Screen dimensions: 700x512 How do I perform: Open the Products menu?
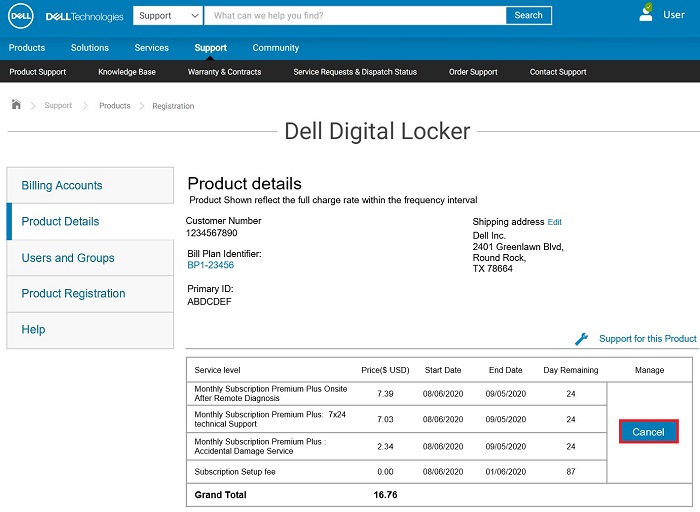(27, 48)
